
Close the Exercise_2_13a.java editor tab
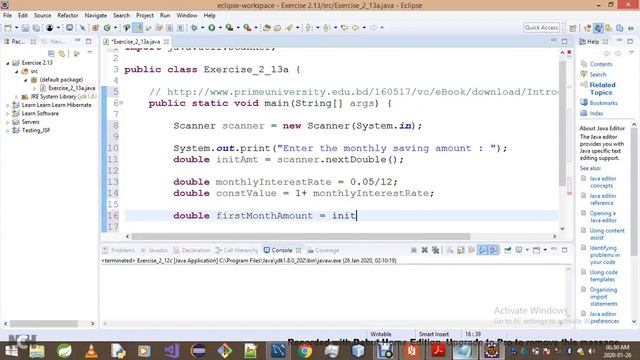pyautogui.click(x=167, y=42)
